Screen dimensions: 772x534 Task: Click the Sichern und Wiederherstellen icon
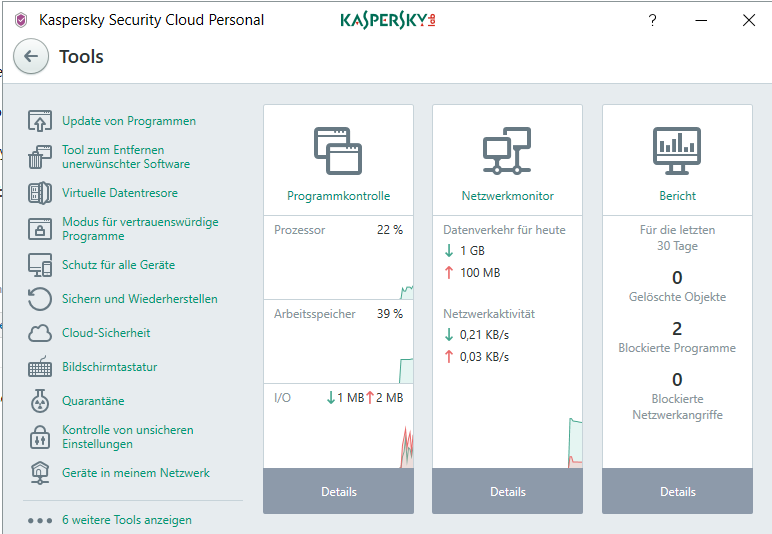click(40, 299)
